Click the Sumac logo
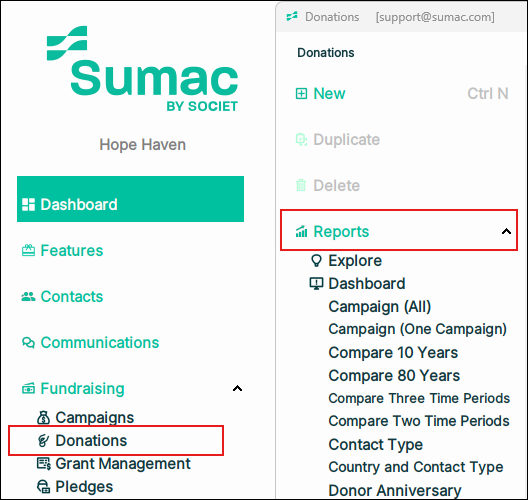 [142, 69]
